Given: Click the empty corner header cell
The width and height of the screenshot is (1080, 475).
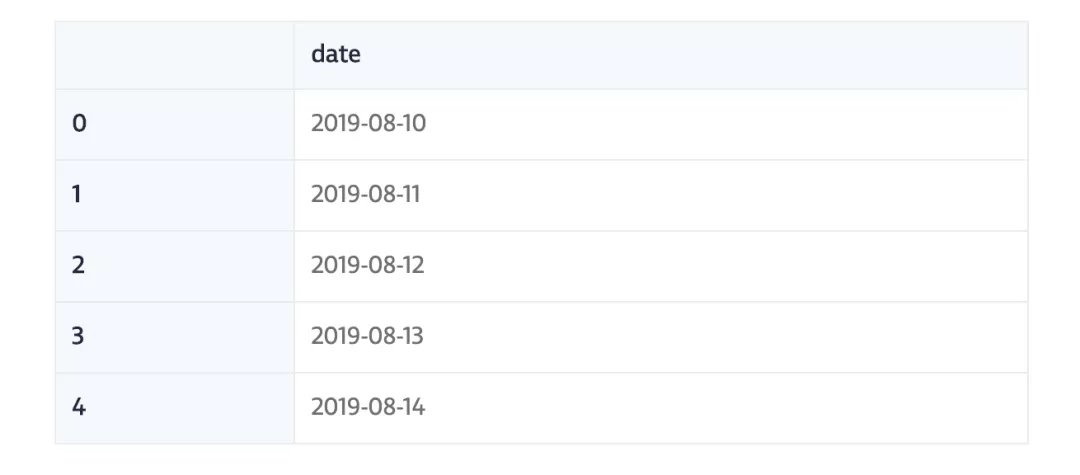Looking at the screenshot, I should click(175, 55).
